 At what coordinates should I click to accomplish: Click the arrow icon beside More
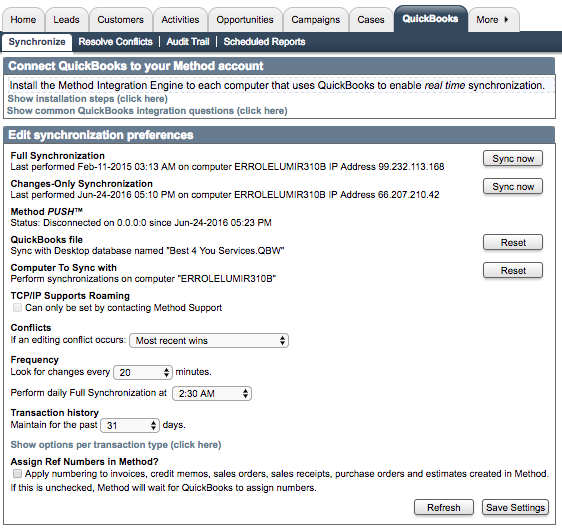[x=506, y=19]
